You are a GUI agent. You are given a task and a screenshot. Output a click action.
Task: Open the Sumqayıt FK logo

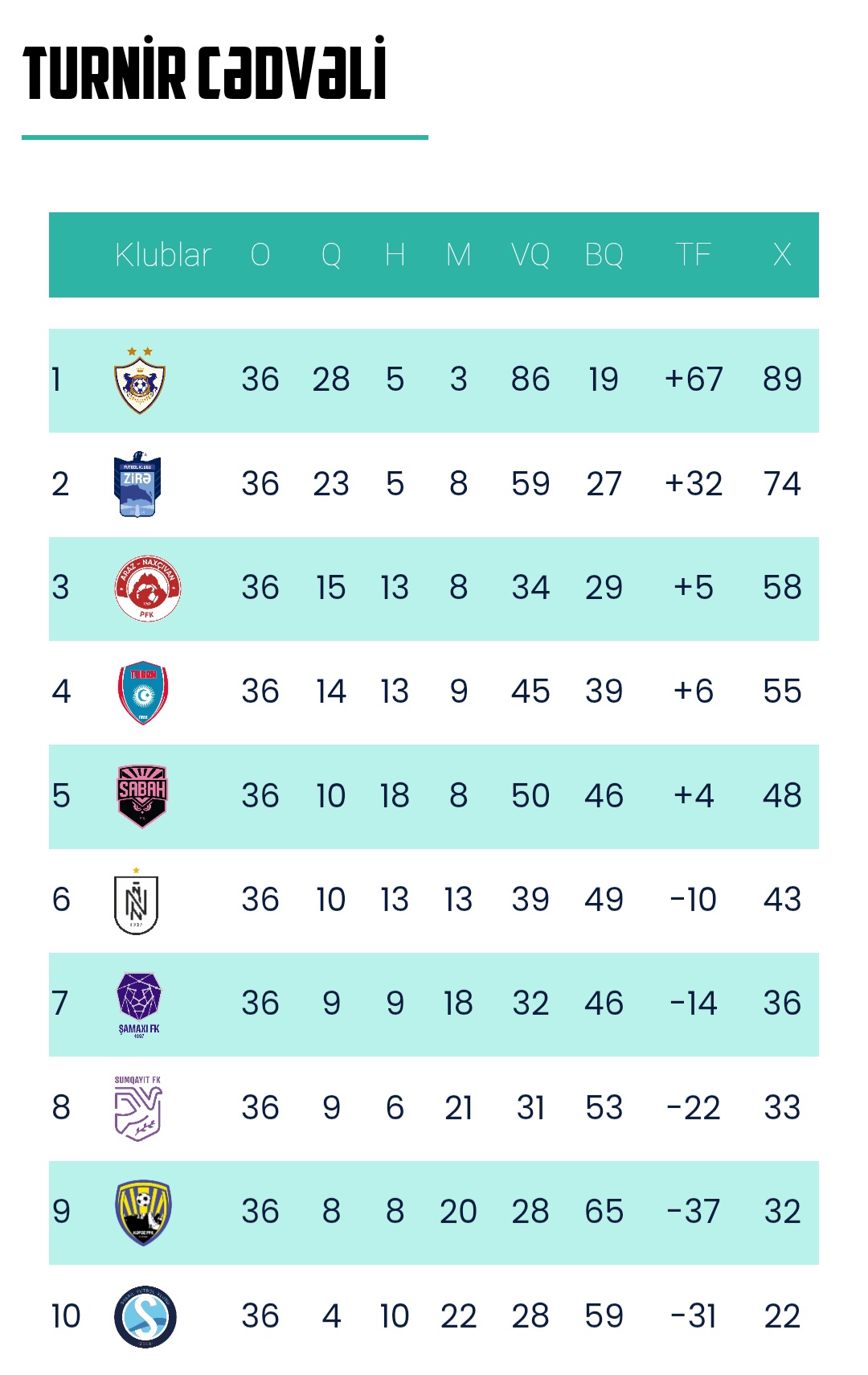click(x=137, y=1108)
